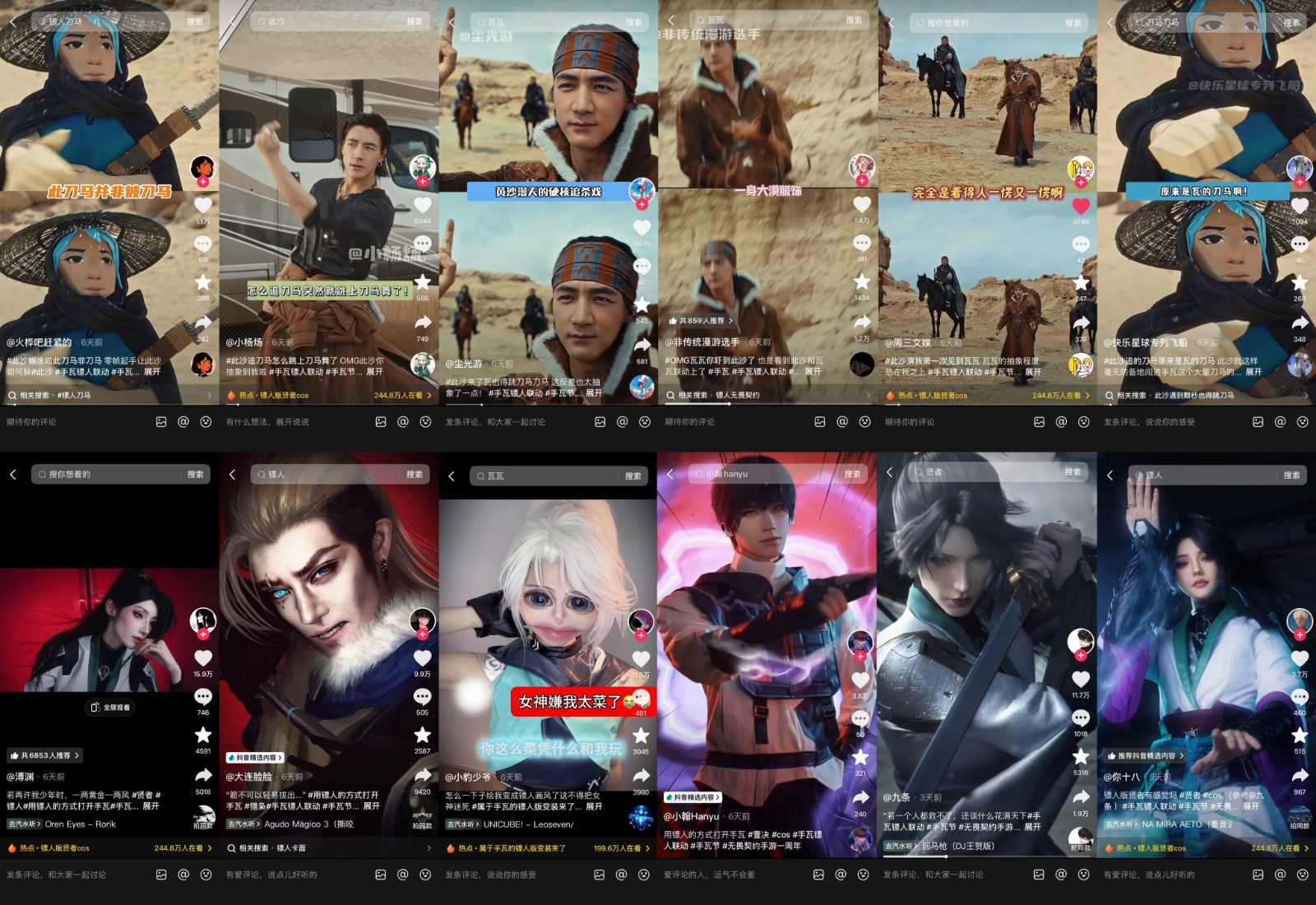
Task: Seek the @九条 video progress bar
Action: tap(987, 856)
